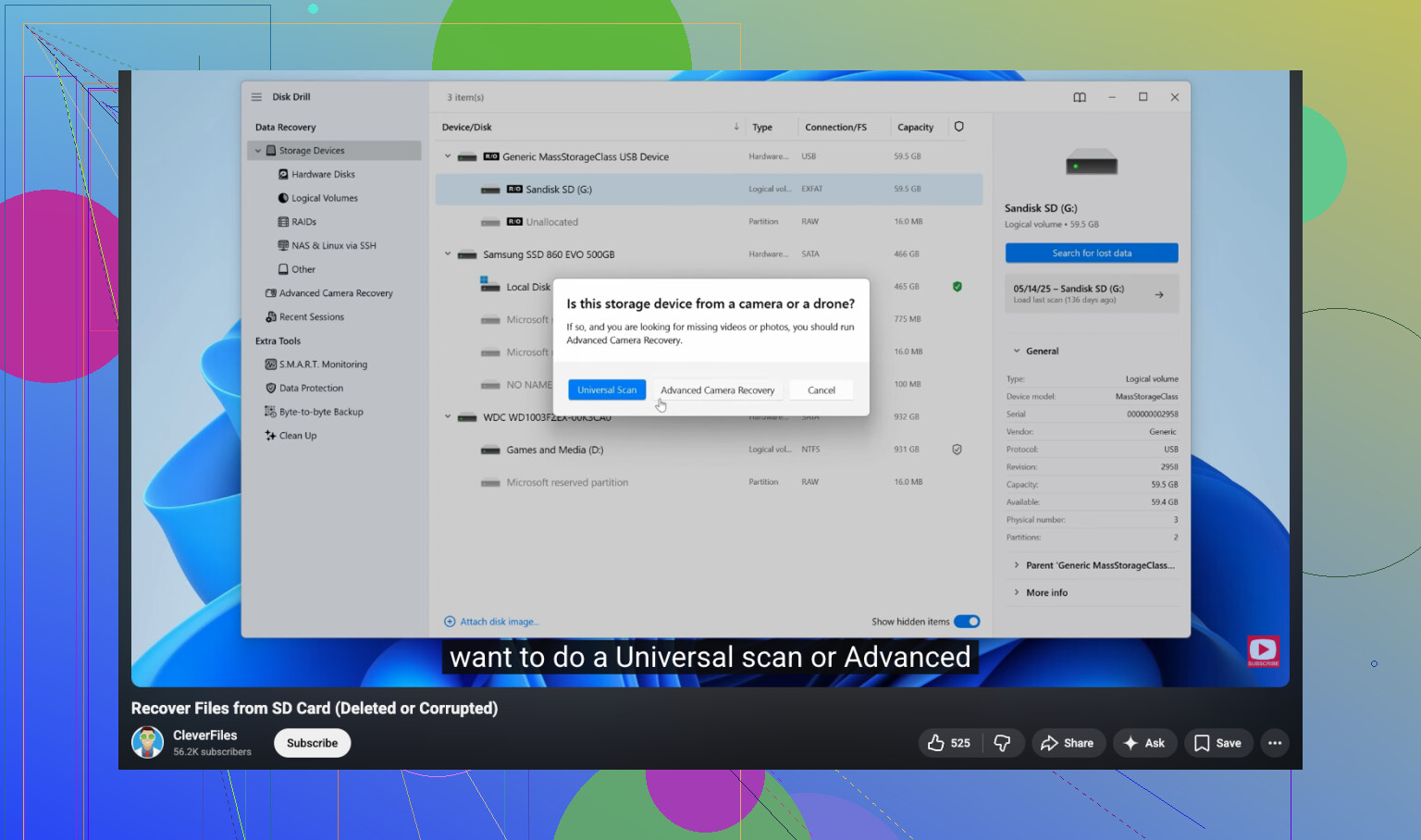Click the Other devices icon
The height and width of the screenshot is (840, 1421).
pyautogui.click(x=283, y=269)
